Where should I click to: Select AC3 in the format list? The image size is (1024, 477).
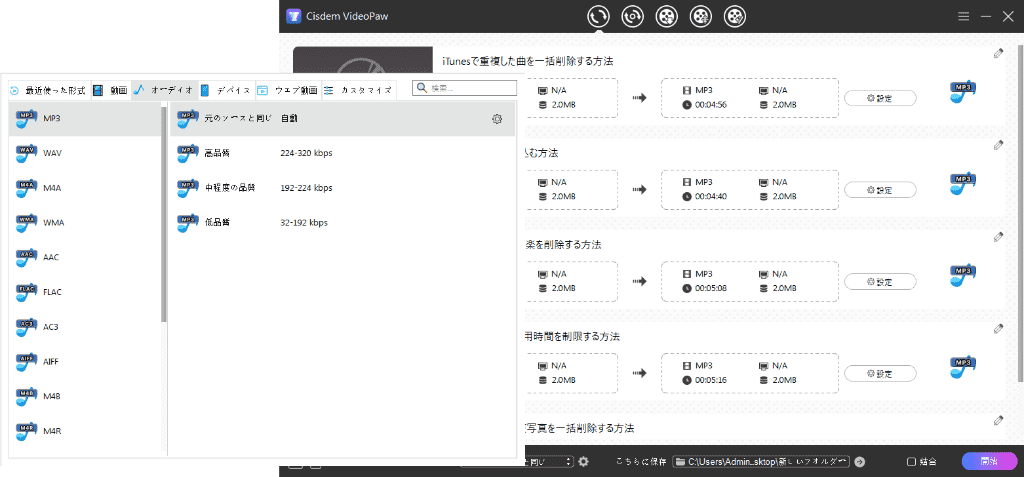pyautogui.click(x=85, y=326)
